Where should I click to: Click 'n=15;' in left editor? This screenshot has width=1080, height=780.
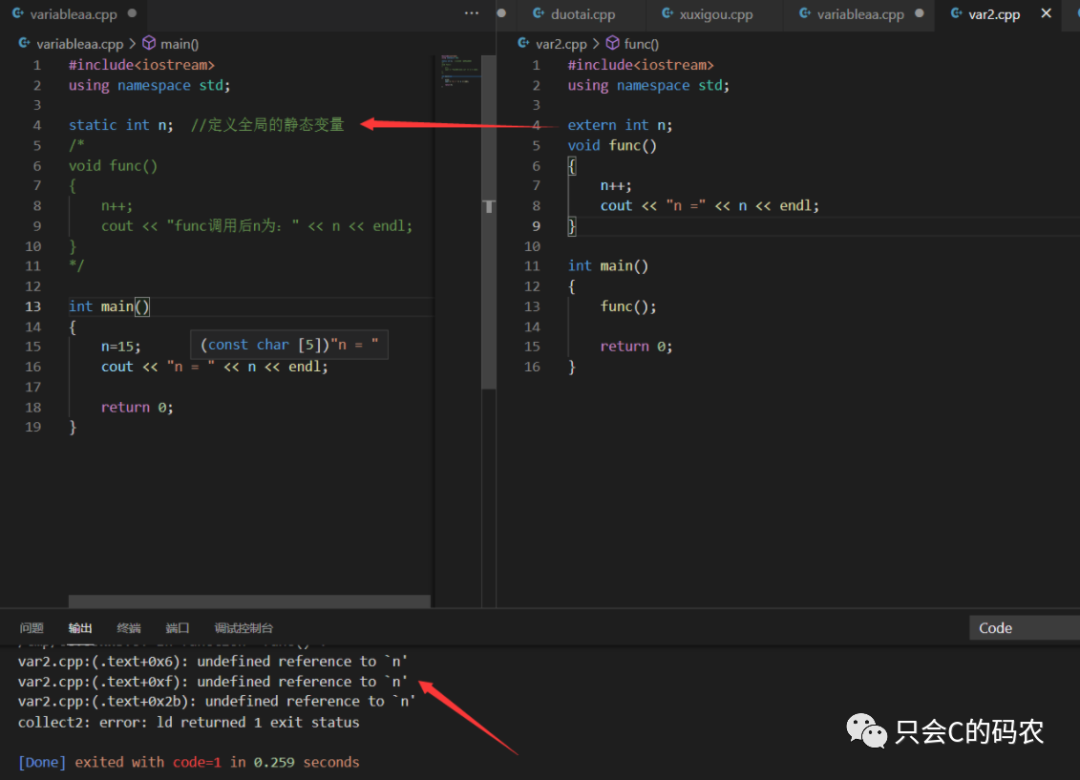coord(121,347)
